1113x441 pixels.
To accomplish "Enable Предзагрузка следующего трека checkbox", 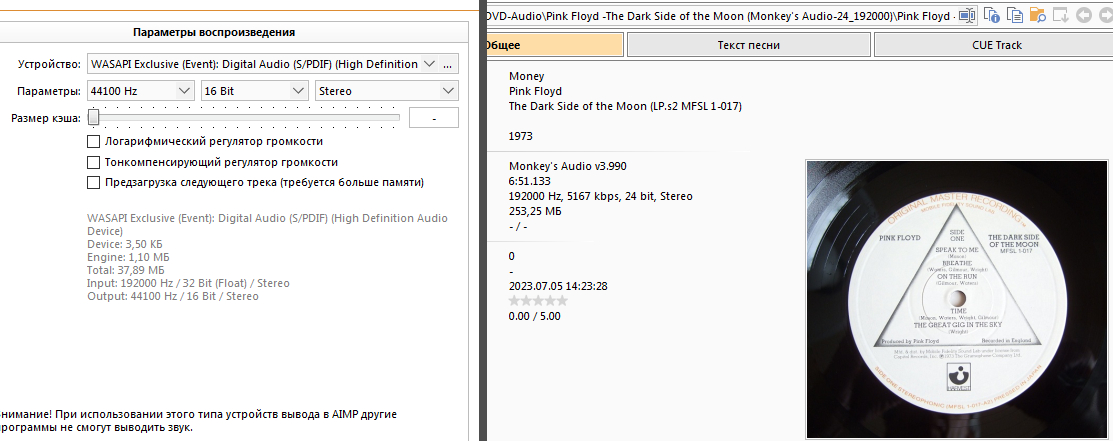I will point(94,183).
